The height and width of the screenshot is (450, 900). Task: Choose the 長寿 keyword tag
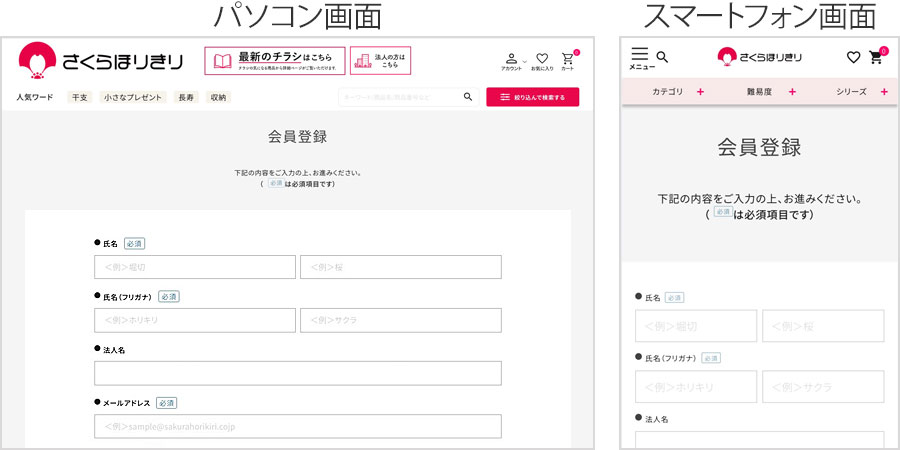[186, 97]
